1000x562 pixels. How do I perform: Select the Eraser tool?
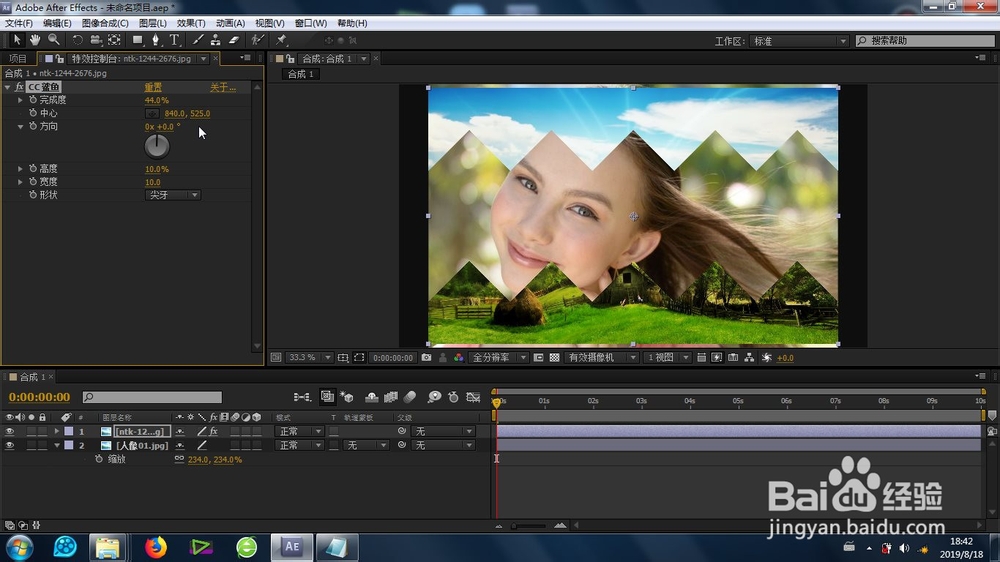point(234,40)
